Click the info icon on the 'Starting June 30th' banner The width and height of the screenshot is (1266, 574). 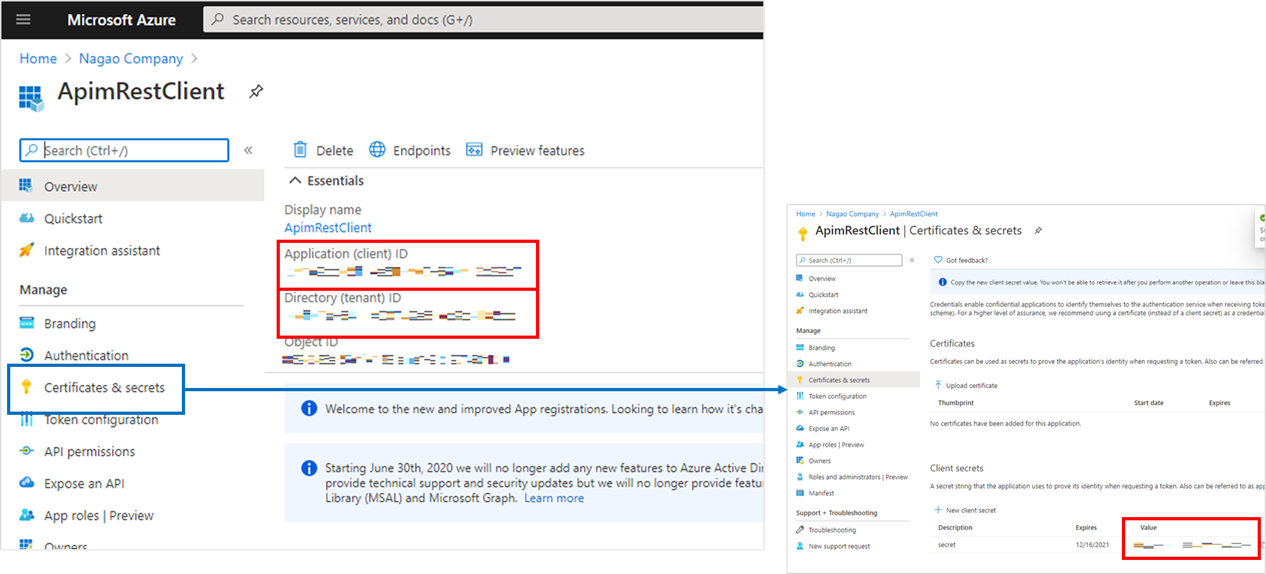[309, 467]
